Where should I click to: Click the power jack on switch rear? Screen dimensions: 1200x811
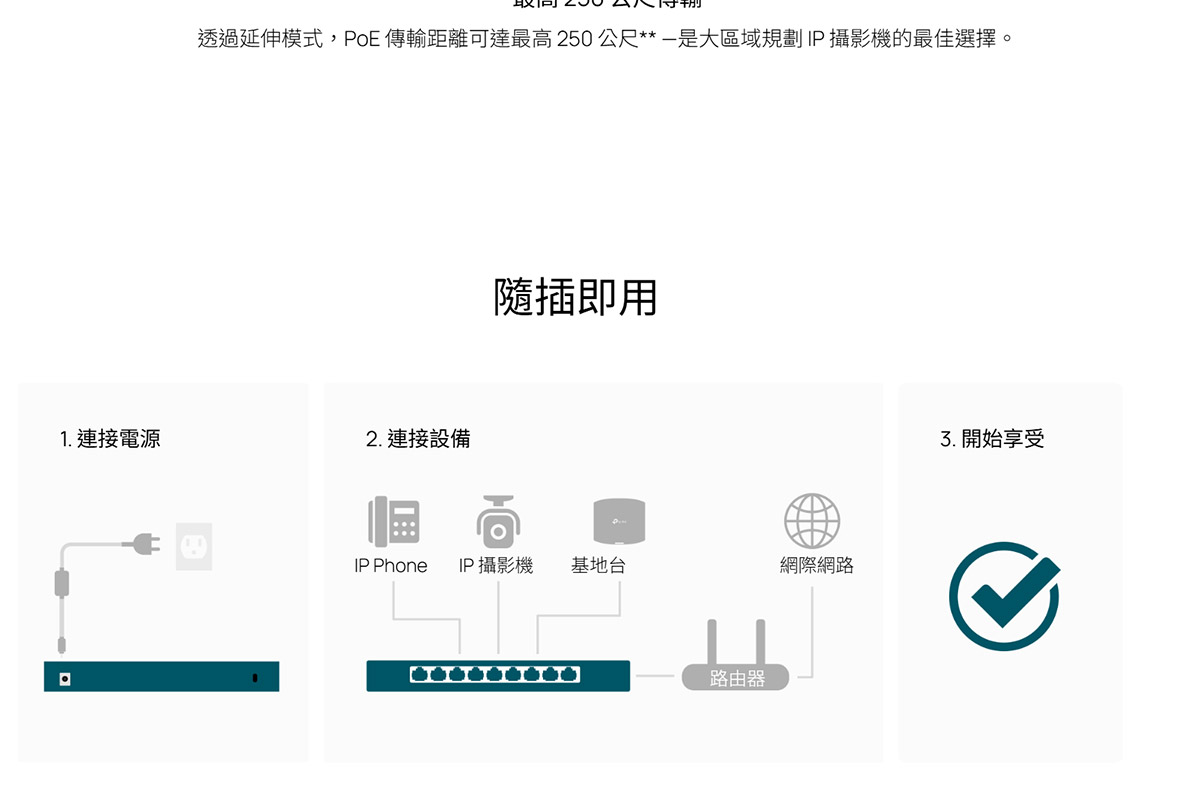65,678
